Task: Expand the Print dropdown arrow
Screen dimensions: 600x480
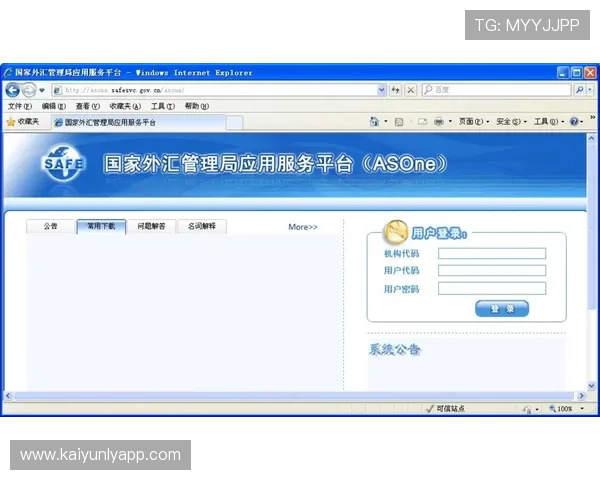Action: [x=450, y=122]
